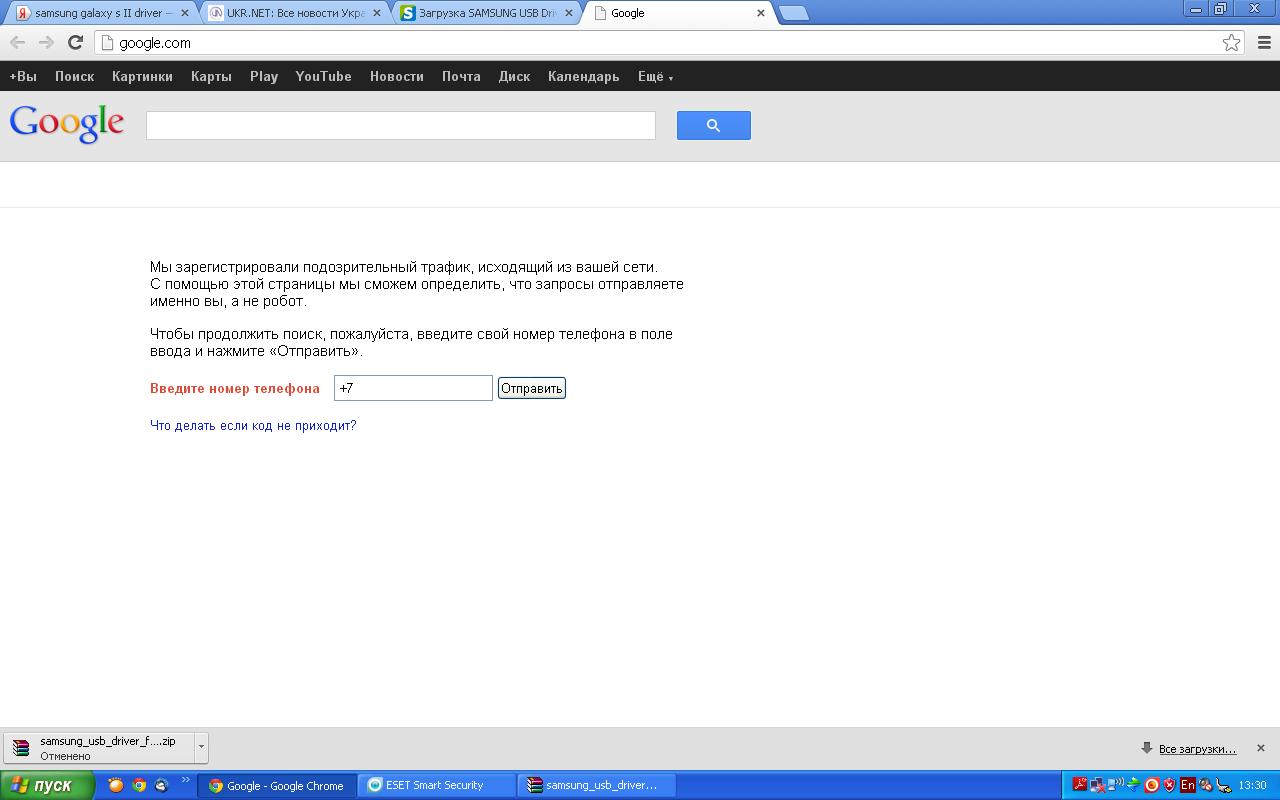Switch to samsung_usb_driver taskbar button
Viewport: 1280px width, 800px height.
(597, 785)
